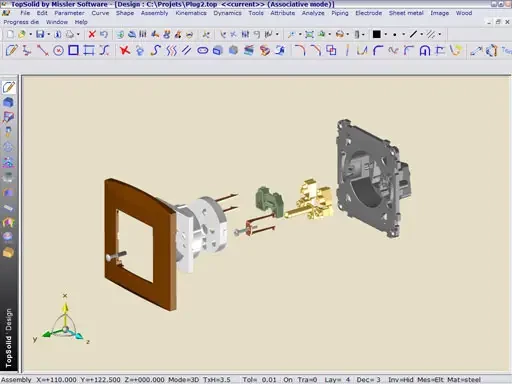Expand the dropdown arrow beside Save

49,34
